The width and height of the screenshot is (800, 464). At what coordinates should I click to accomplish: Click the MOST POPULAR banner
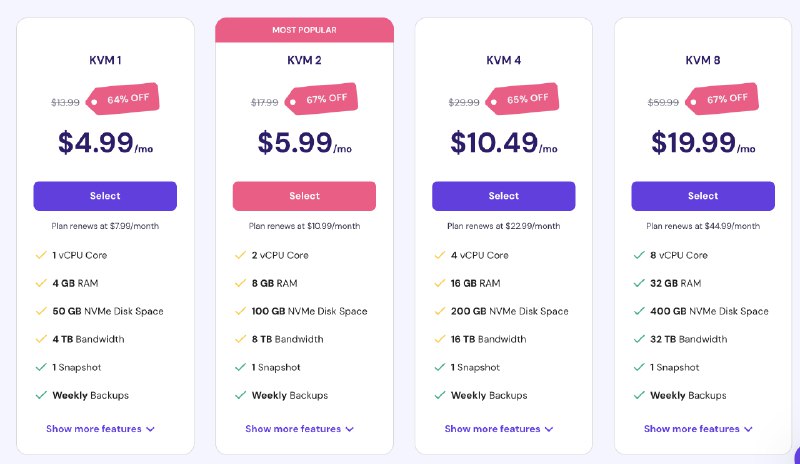pos(305,30)
